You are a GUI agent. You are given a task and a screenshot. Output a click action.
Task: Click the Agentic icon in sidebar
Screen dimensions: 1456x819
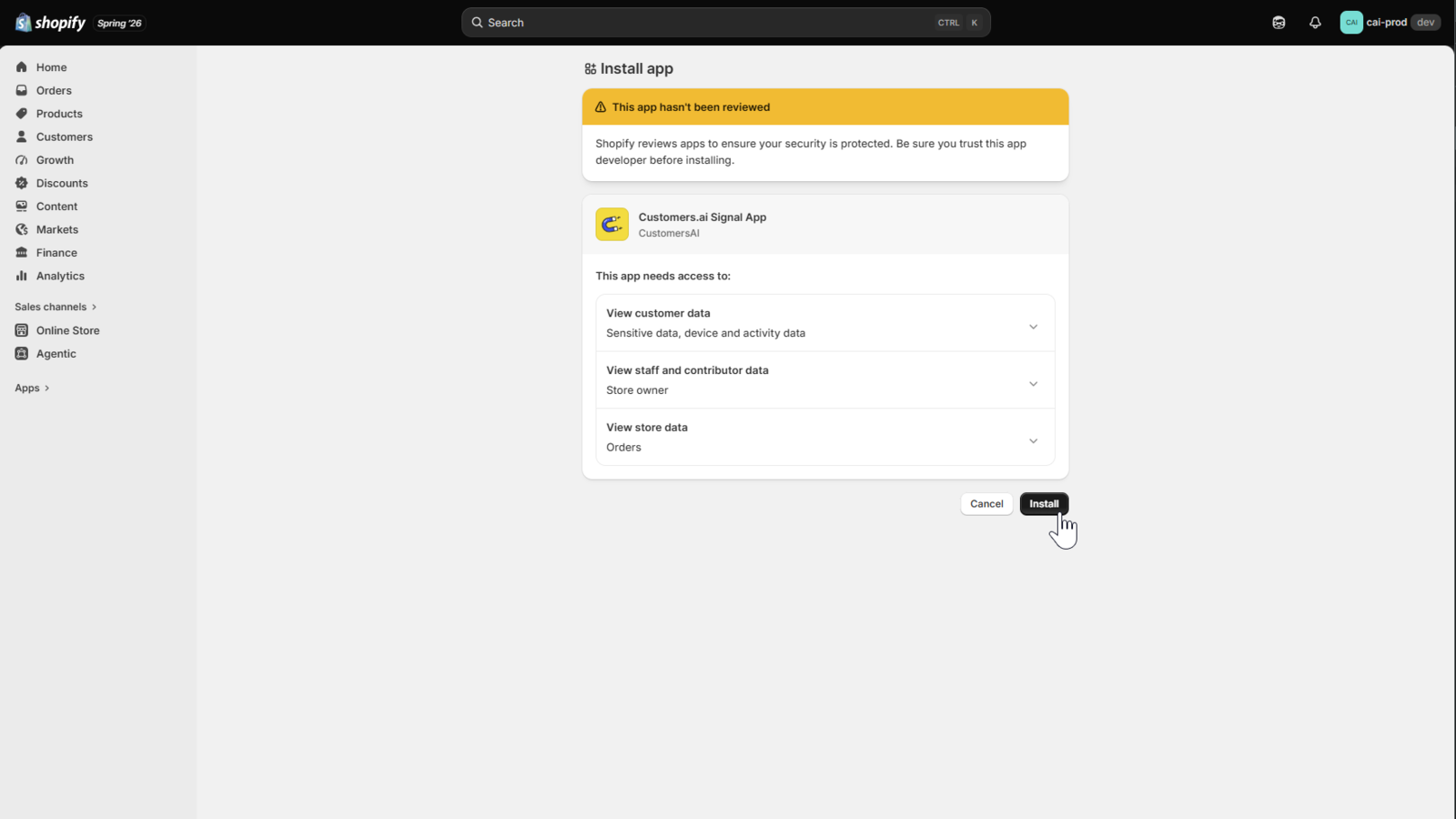22,354
